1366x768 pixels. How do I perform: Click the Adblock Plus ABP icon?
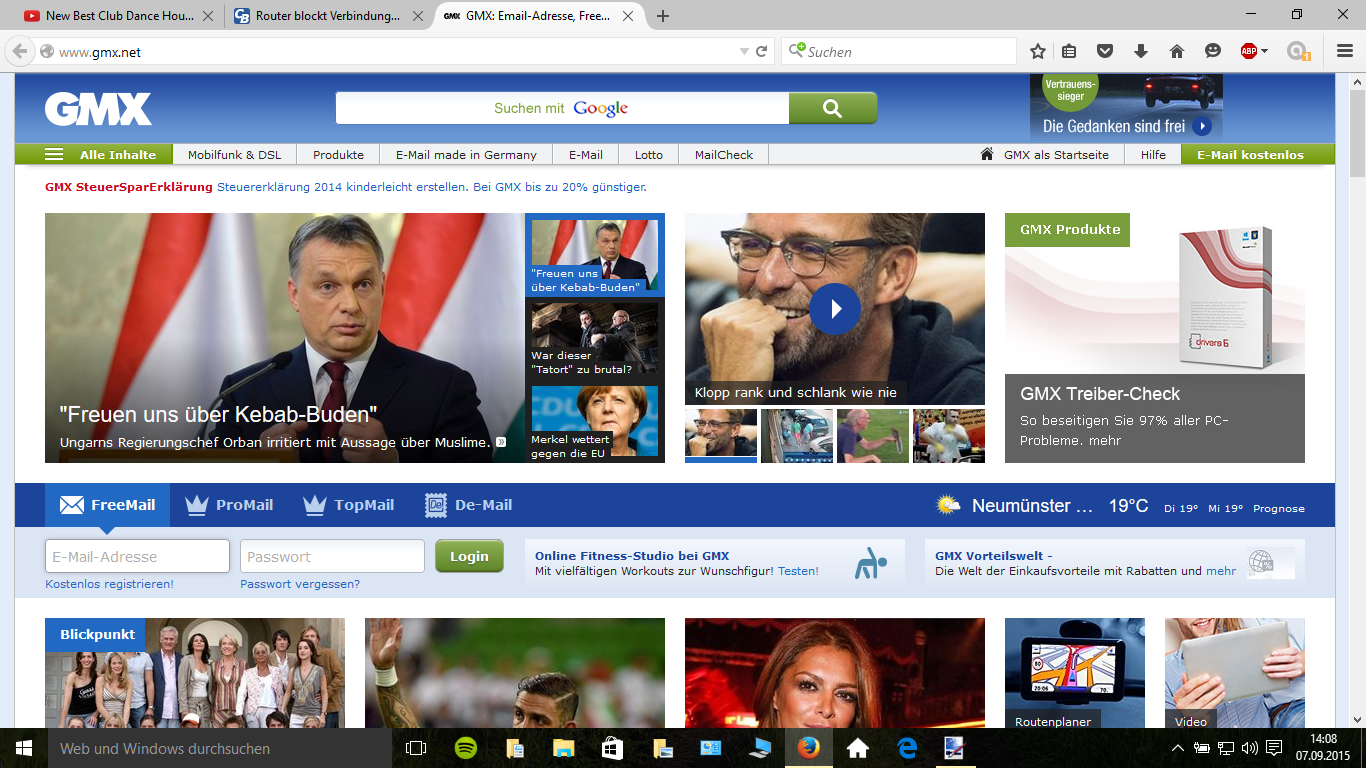point(1248,51)
